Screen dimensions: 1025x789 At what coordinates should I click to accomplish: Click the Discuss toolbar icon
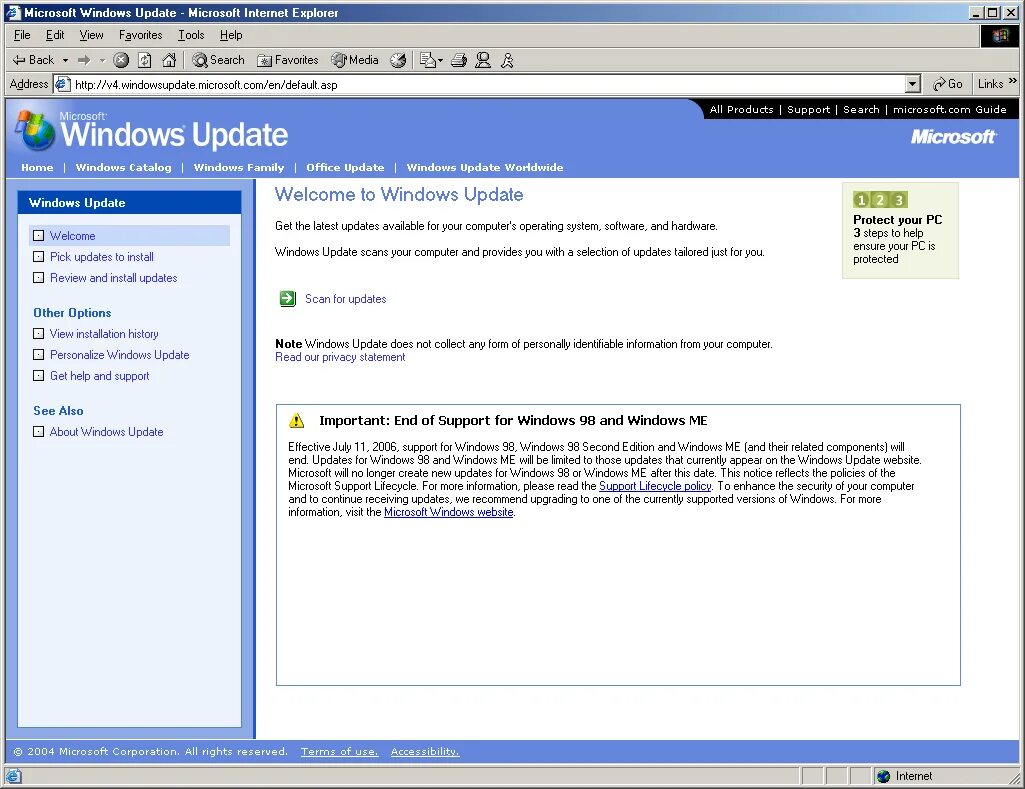click(483, 60)
